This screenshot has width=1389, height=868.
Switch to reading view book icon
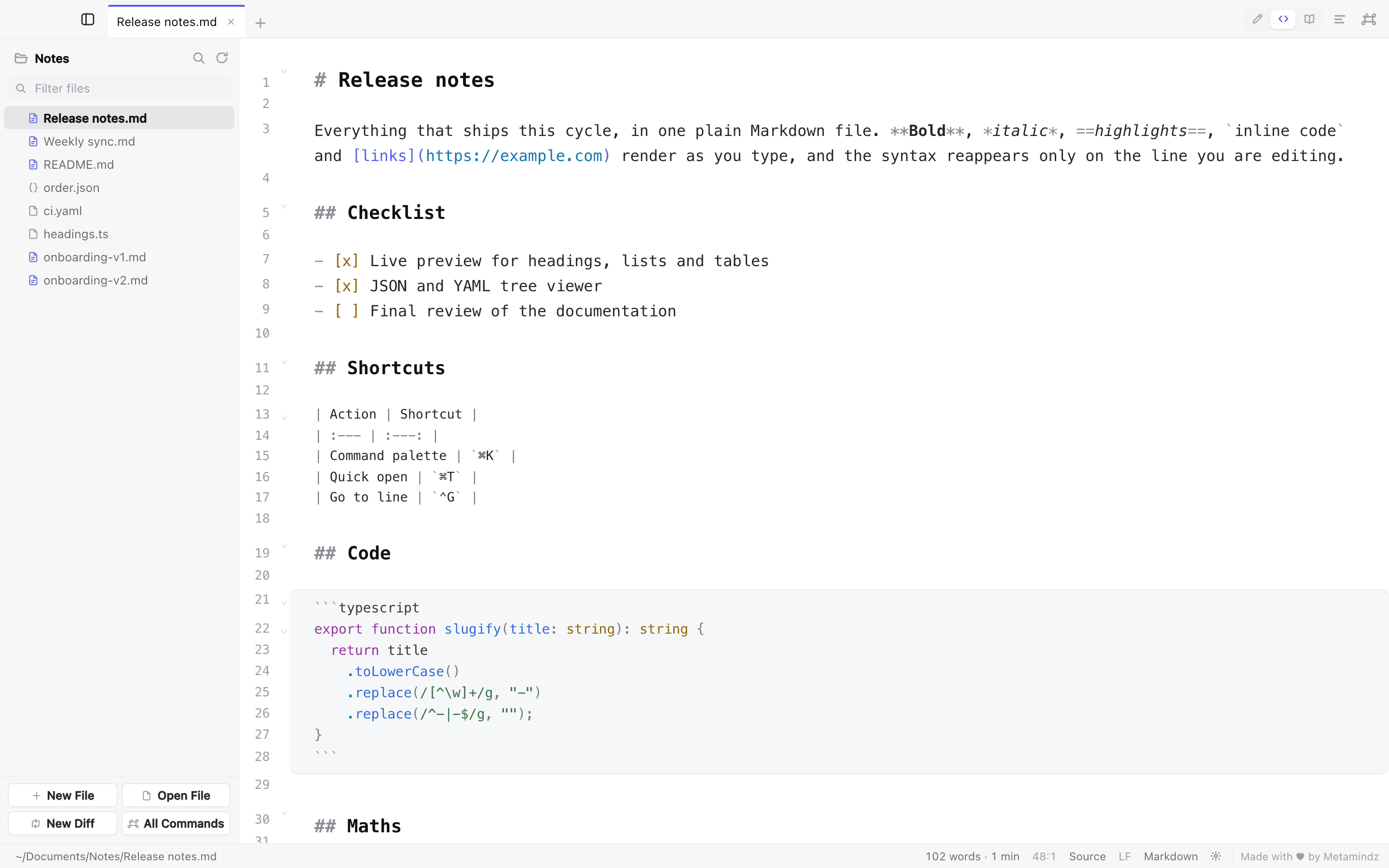click(x=1309, y=19)
